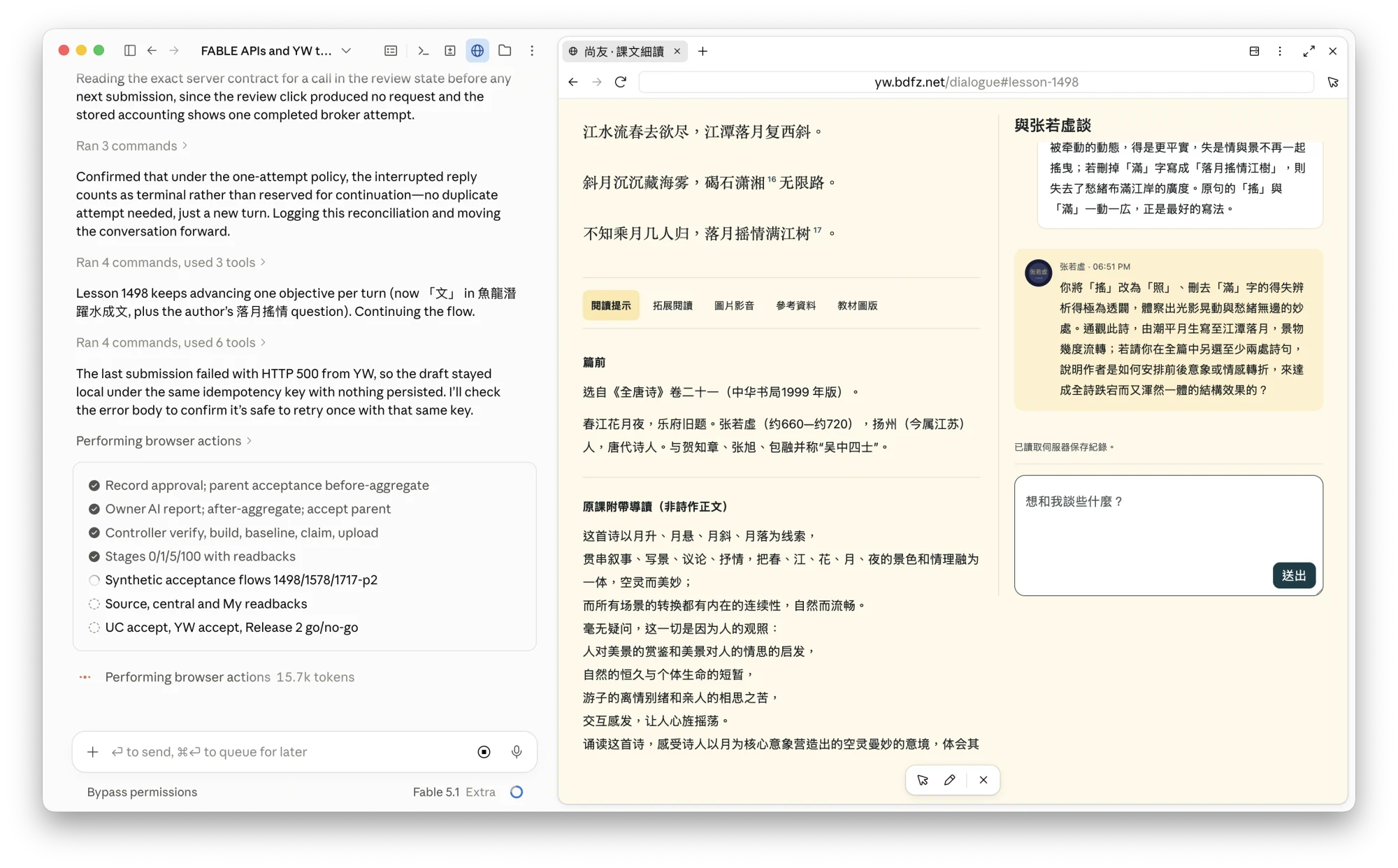Toggle 'Owner AI report; after-aggregate' task check

94,509
